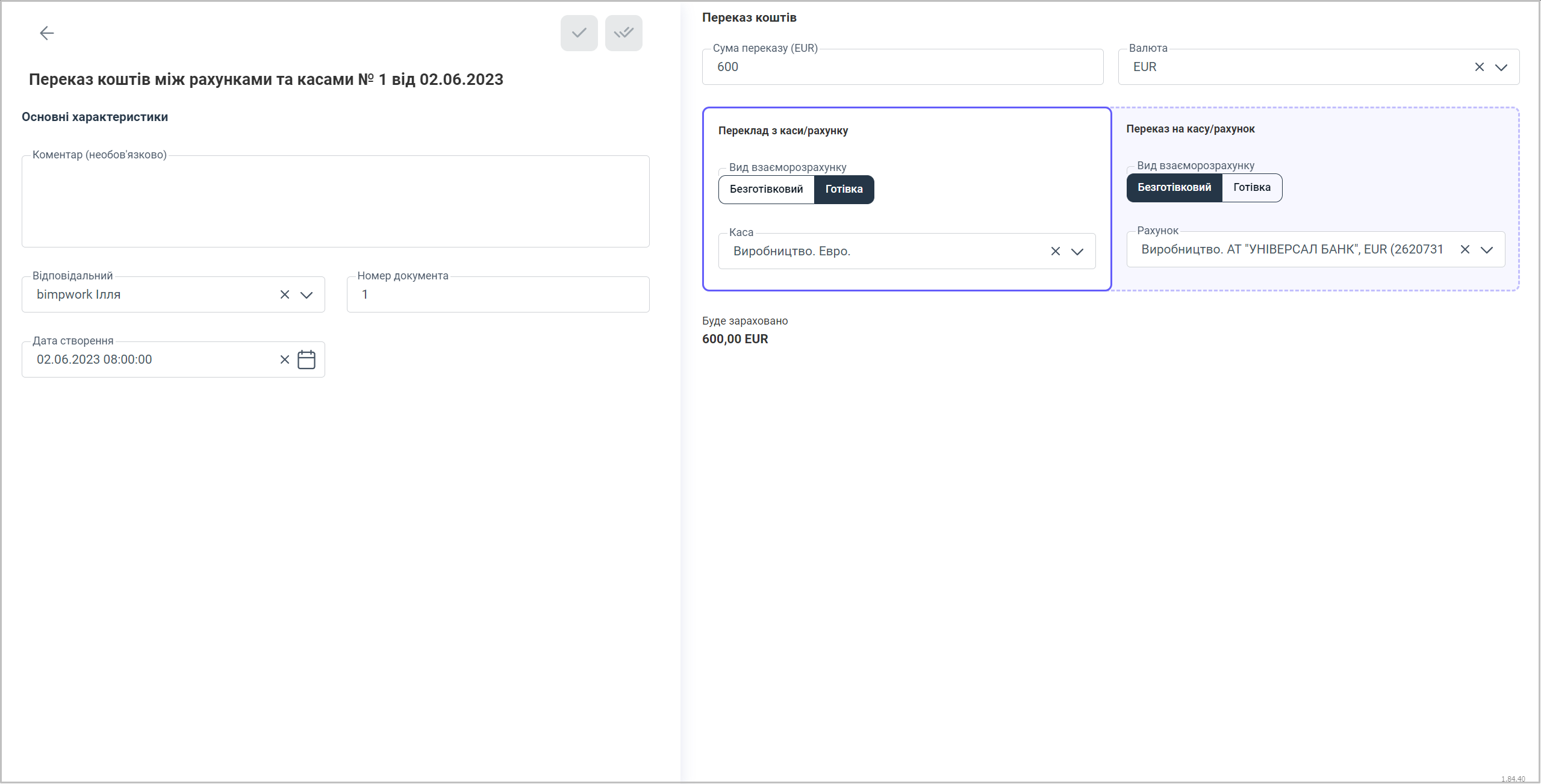
Task: Clear the Дата створення value
Action: [x=285, y=359]
